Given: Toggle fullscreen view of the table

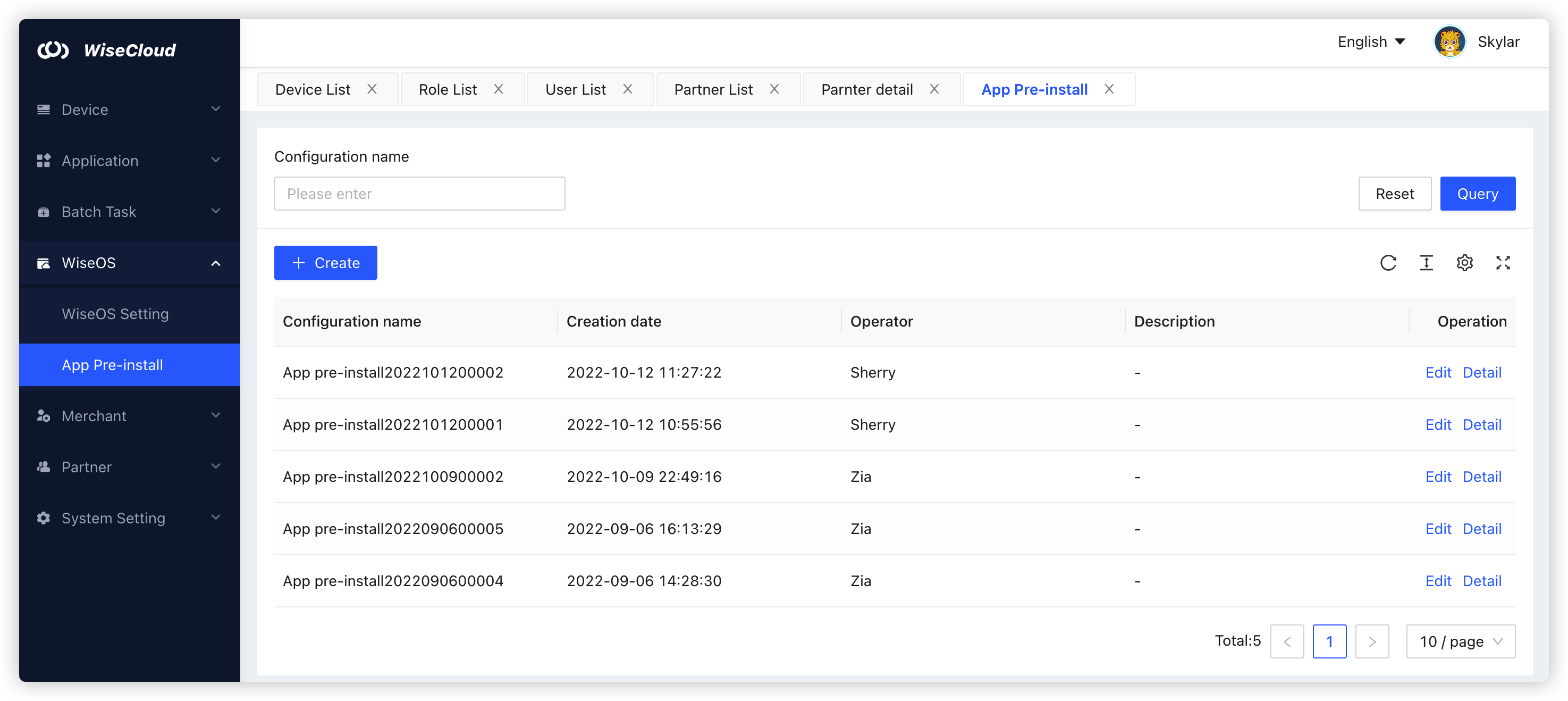Looking at the screenshot, I should [1503, 263].
